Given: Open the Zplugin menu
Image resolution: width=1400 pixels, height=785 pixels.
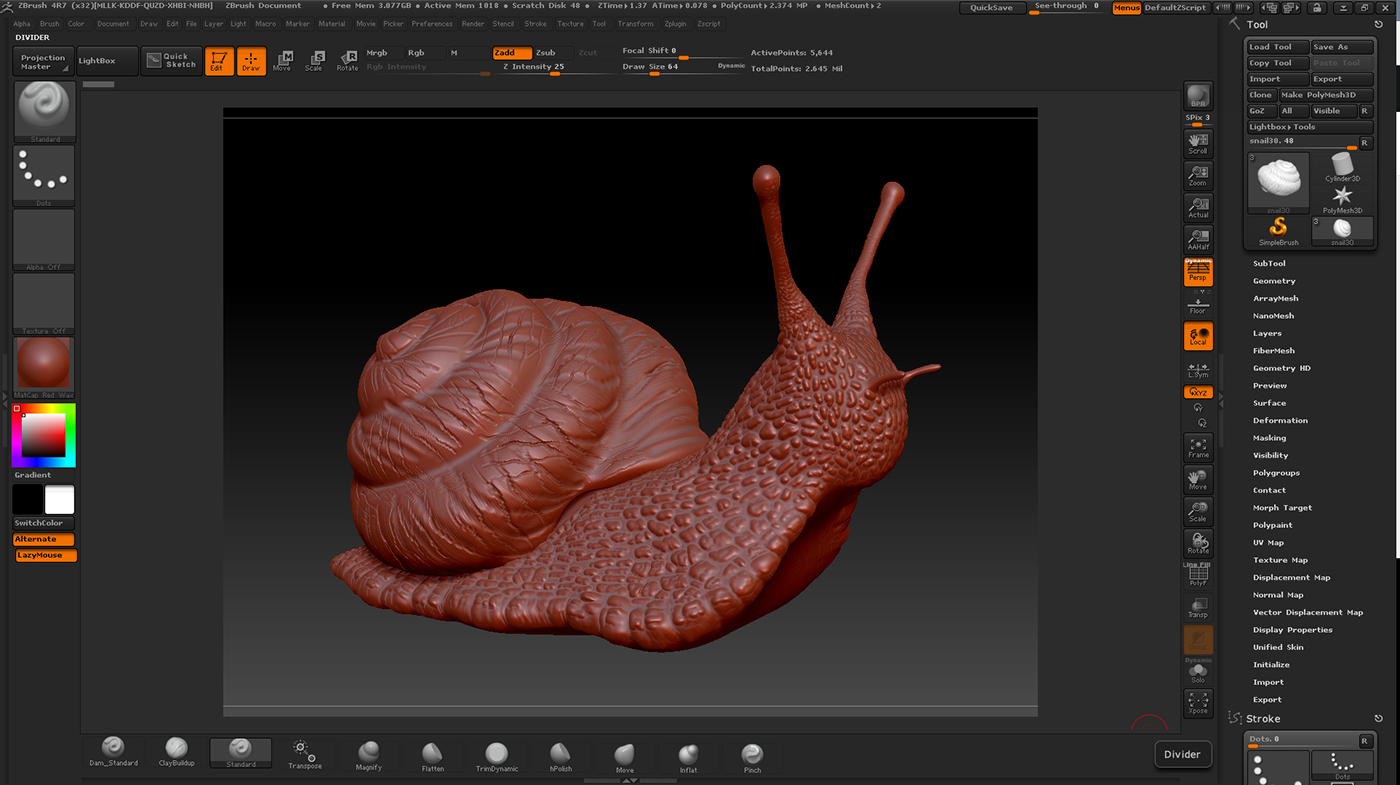Looking at the screenshot, I should (675, 23).
